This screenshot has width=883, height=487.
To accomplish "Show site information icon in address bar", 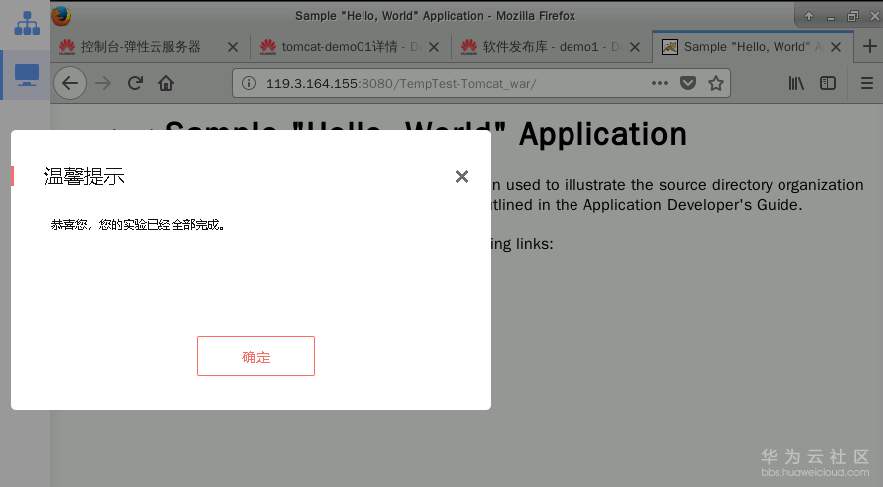I will tap(248, 83).
